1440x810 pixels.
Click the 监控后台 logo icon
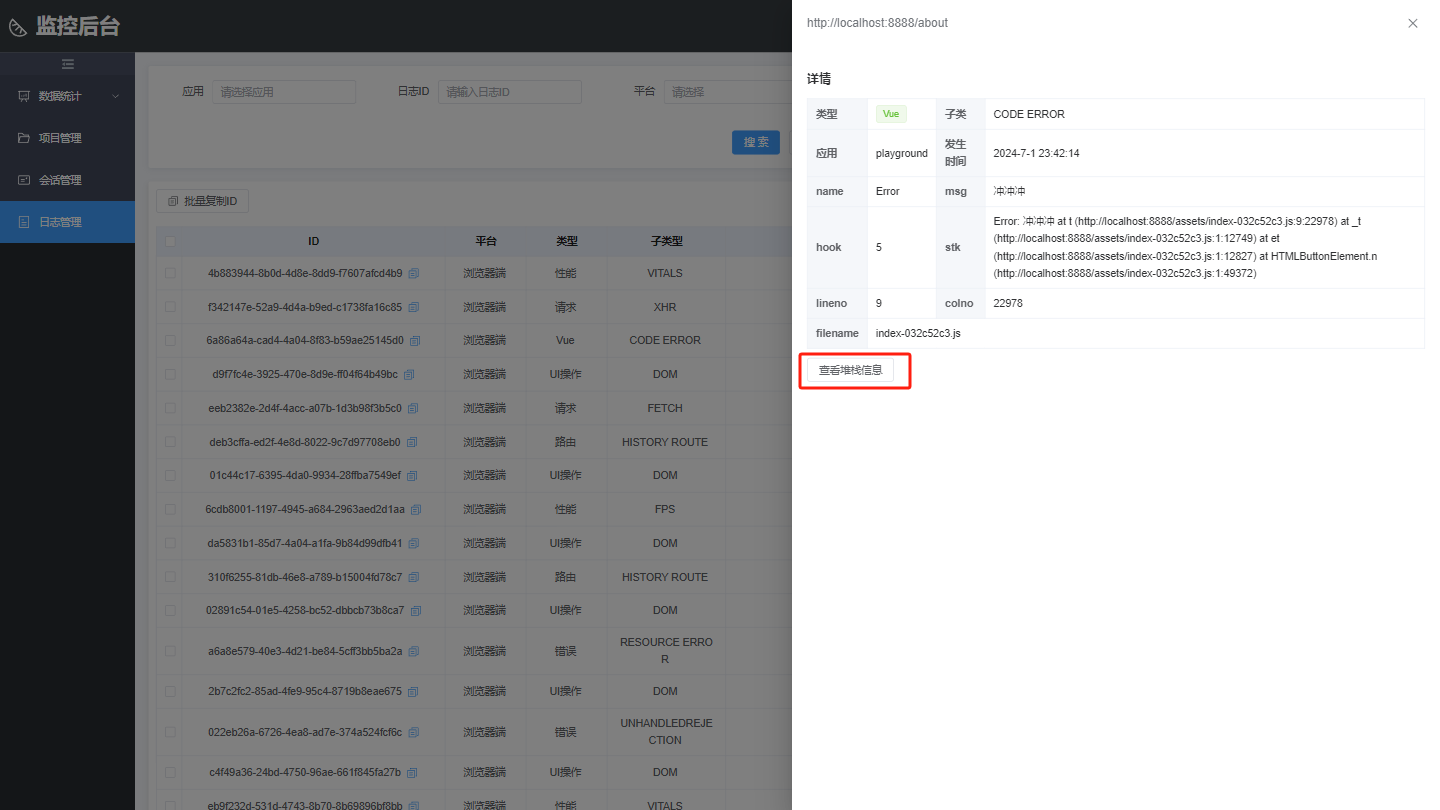point(18,28)
